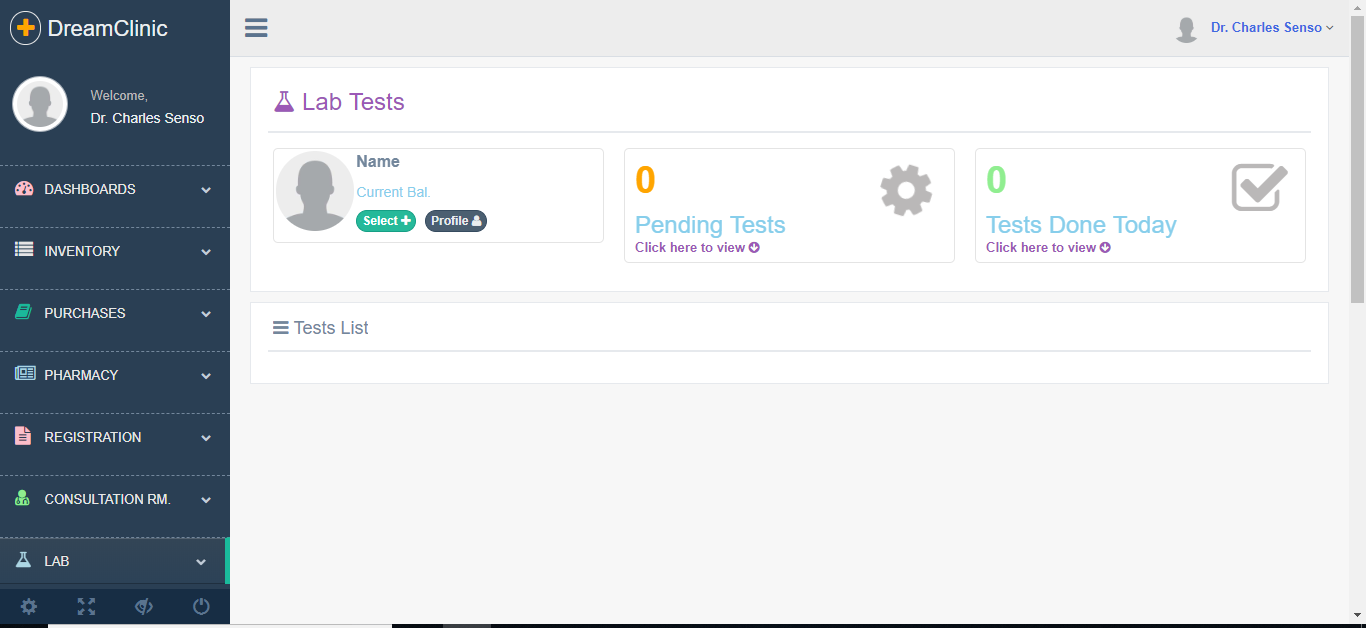1366x628 pixels.
Task: Click the DreamClinic plus logo icon
Action: (x=25, y=28)
